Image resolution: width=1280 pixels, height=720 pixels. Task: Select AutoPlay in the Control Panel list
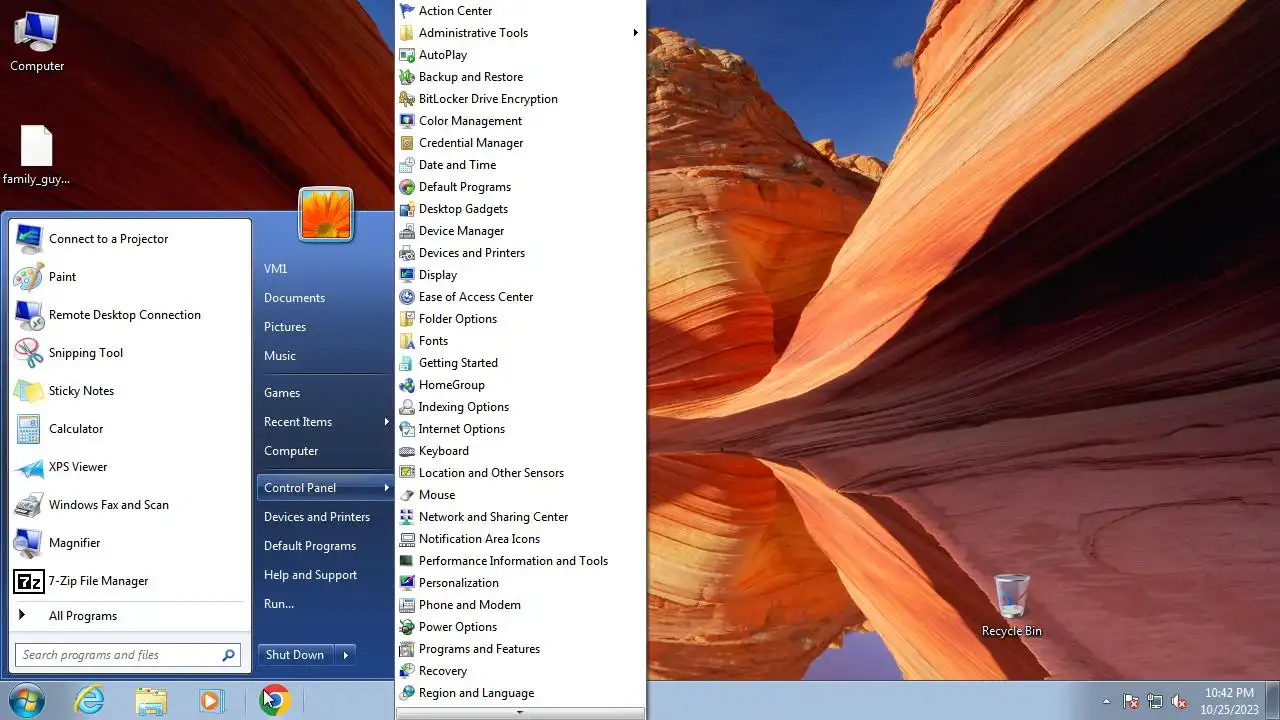520,55
